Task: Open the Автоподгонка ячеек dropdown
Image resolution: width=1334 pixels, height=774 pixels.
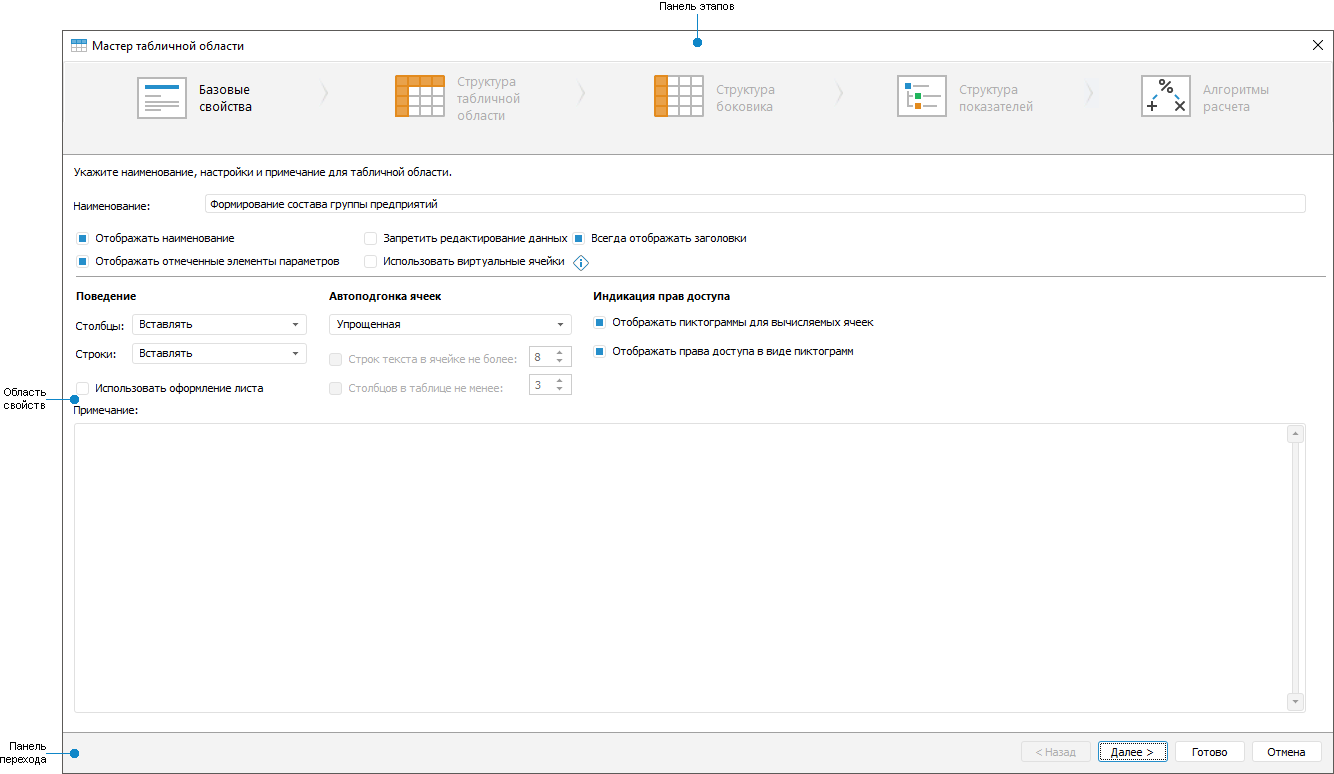Action: pos(450,324)
